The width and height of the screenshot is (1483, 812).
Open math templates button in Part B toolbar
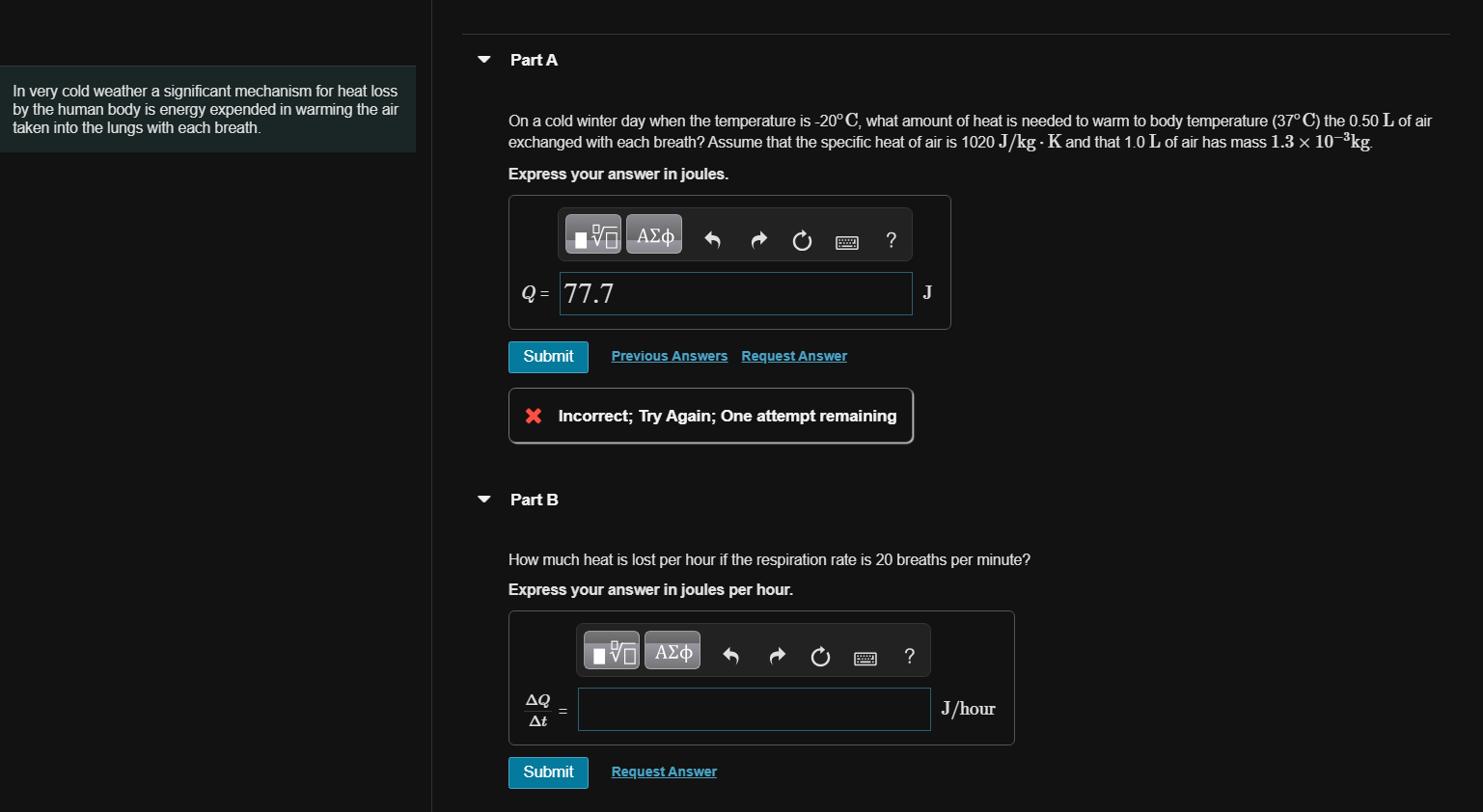pos(612,651)
